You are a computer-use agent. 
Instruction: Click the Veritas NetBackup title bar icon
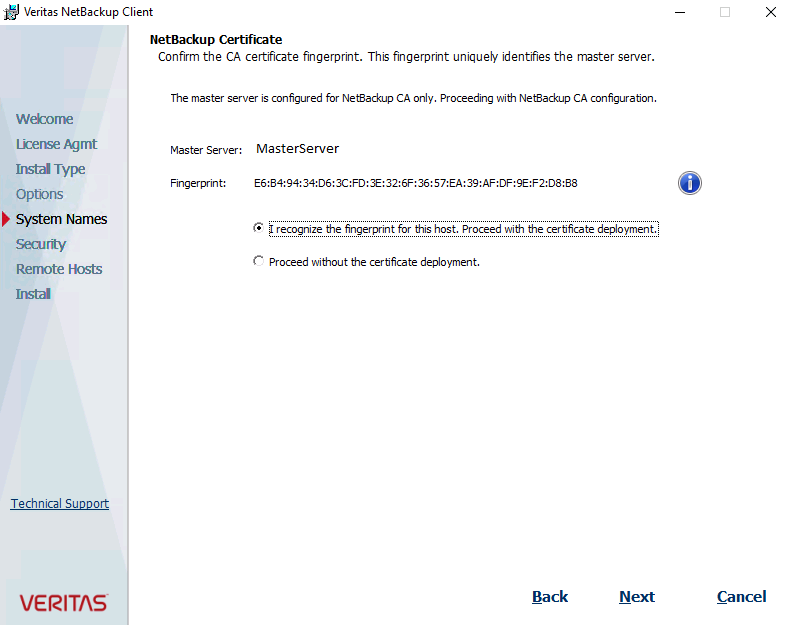[12, 12]
